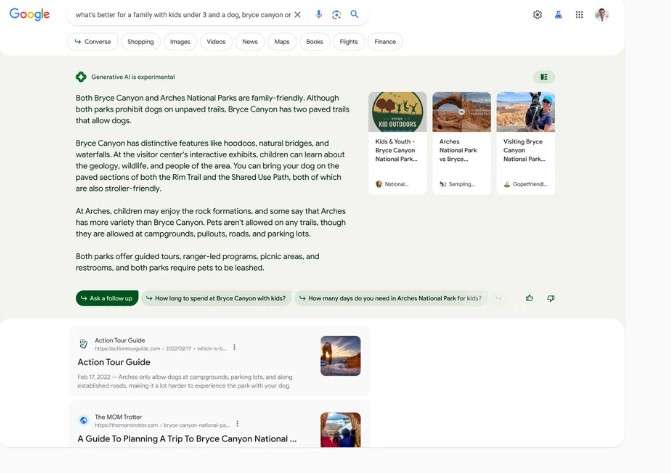Give thumbs up to the AI answer
The height and width of the screenshot is (473, 671).
pyautogui.click(x=529, y=298)
